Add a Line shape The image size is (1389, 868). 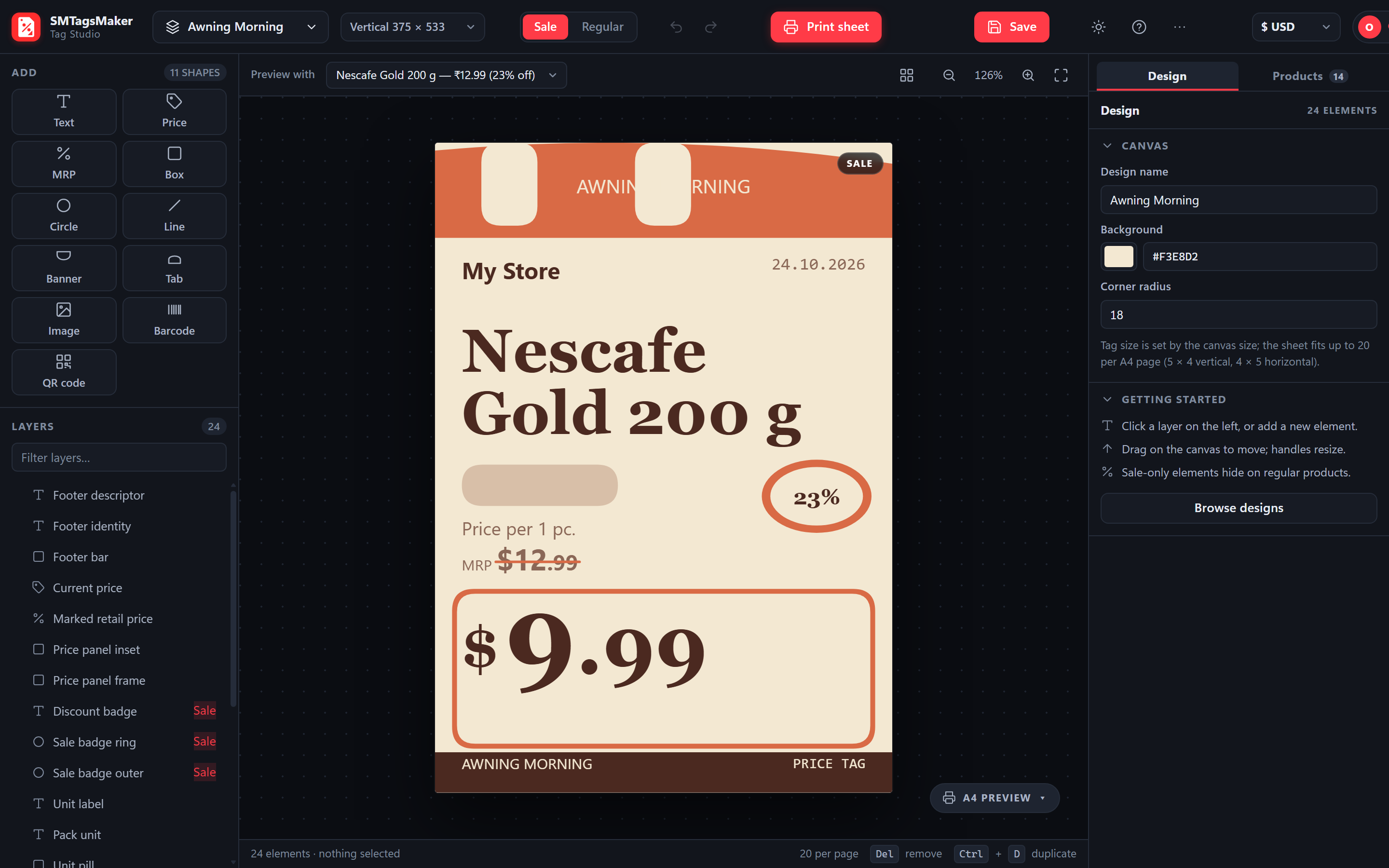point(174,216)
